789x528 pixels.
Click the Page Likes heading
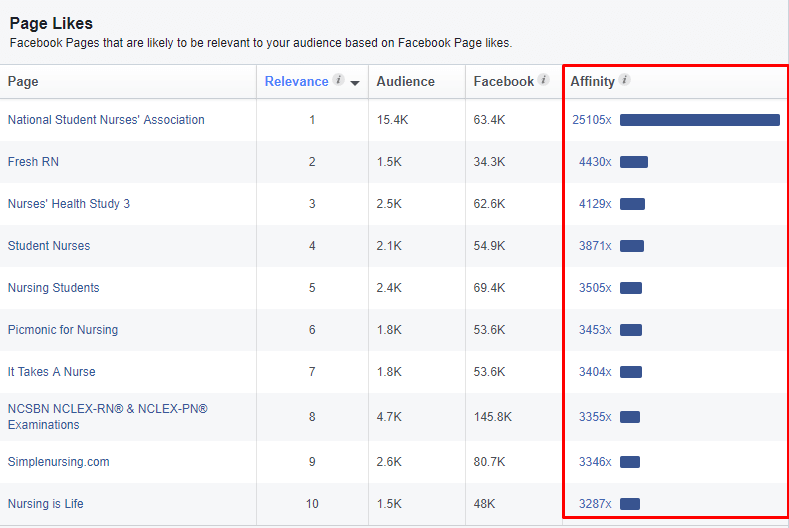[x=51, y=23]
